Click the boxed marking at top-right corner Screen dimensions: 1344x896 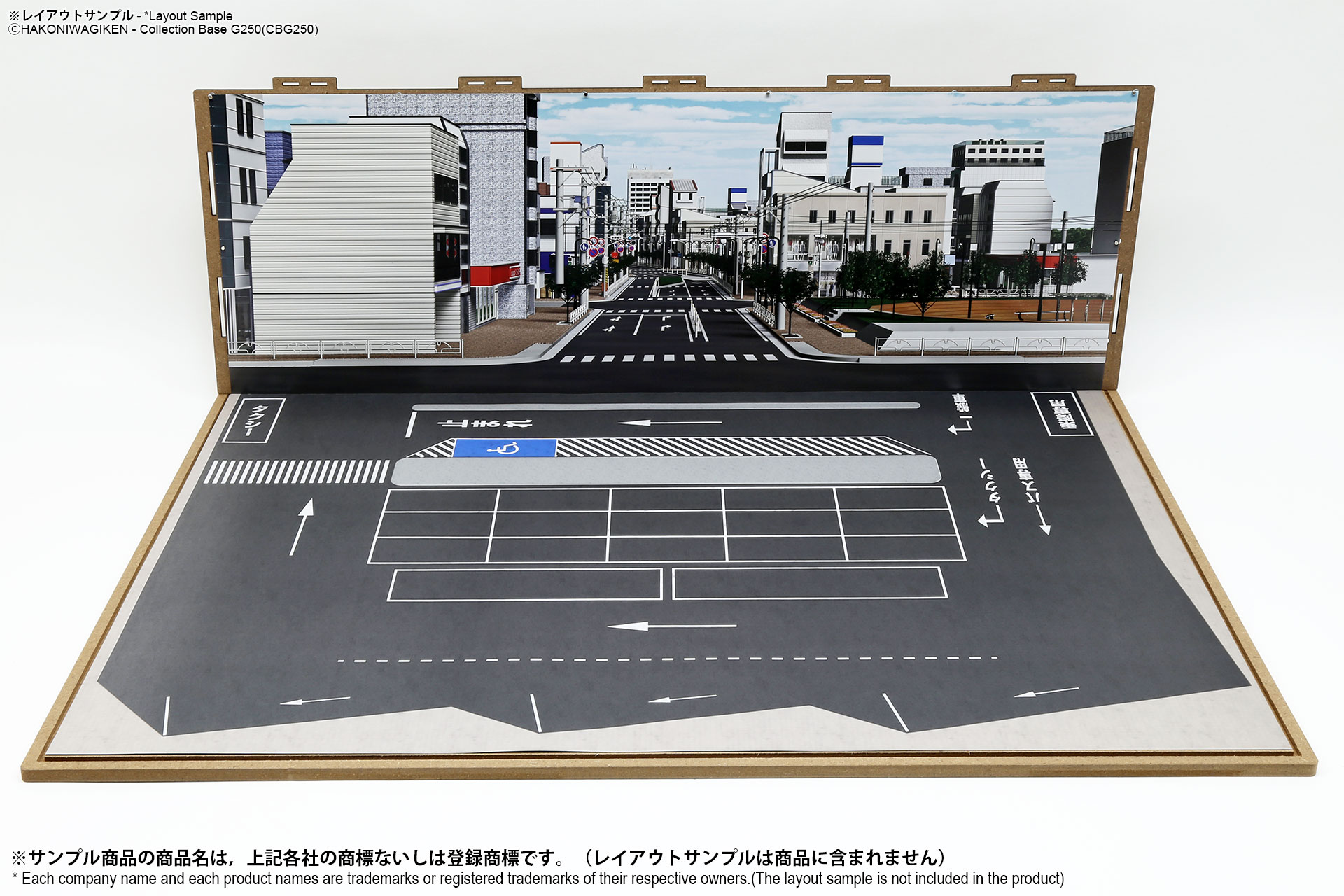click(x=1061, y=414)
